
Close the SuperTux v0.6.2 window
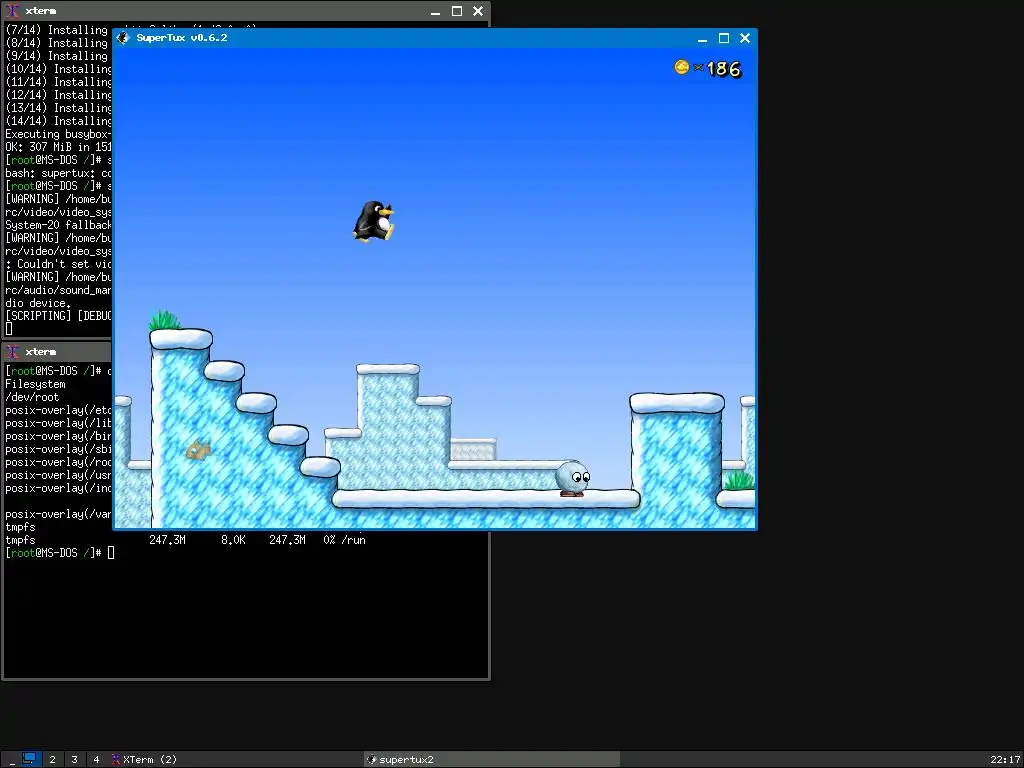(x=744, y=39)
